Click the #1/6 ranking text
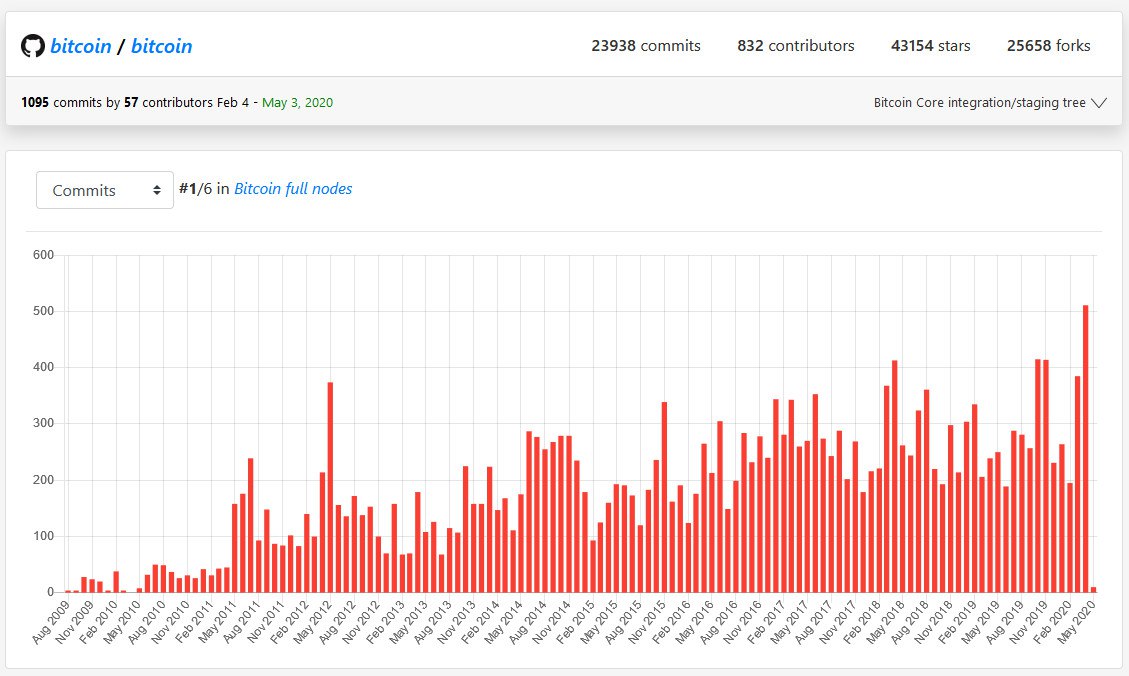The height and width of the screenshot is (676, 1129). pos(195,189)
